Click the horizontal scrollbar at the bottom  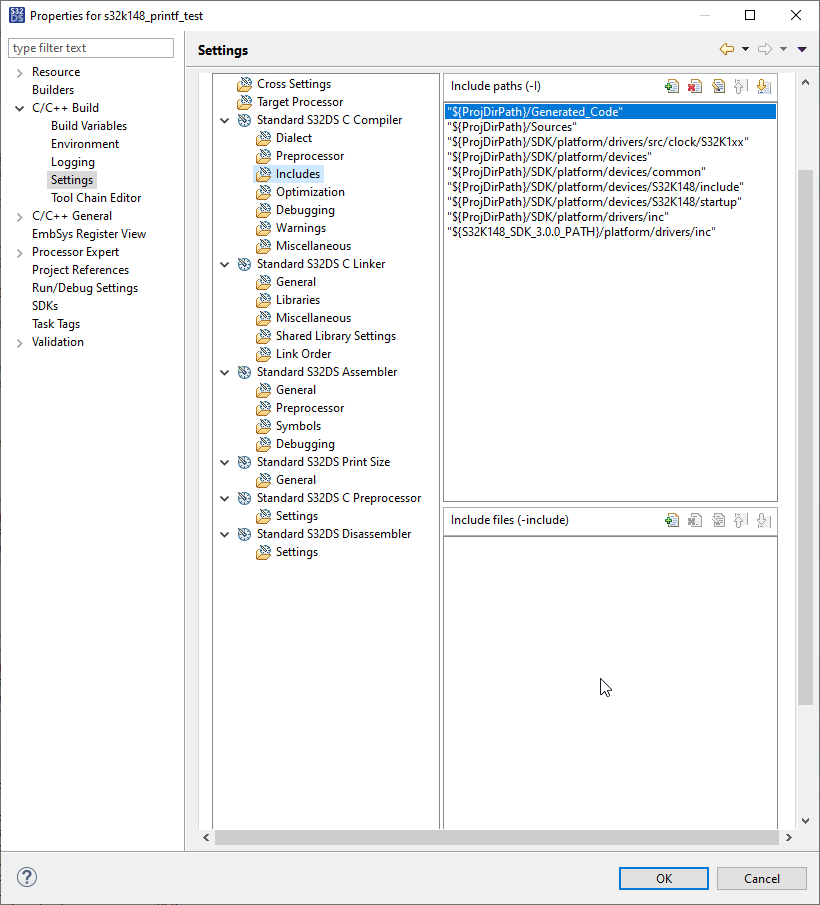pos(496,837)
